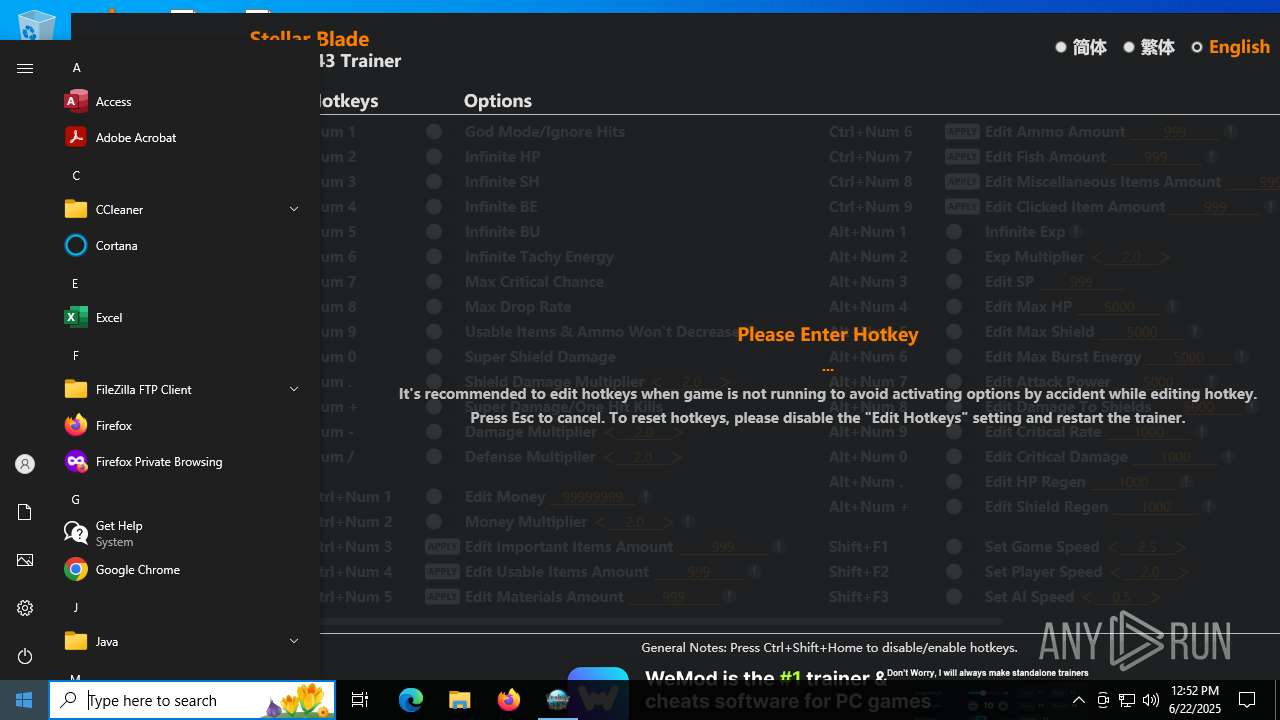Increase Set Player Speed value
The image size is (1280, 720).
point(1183,572)
